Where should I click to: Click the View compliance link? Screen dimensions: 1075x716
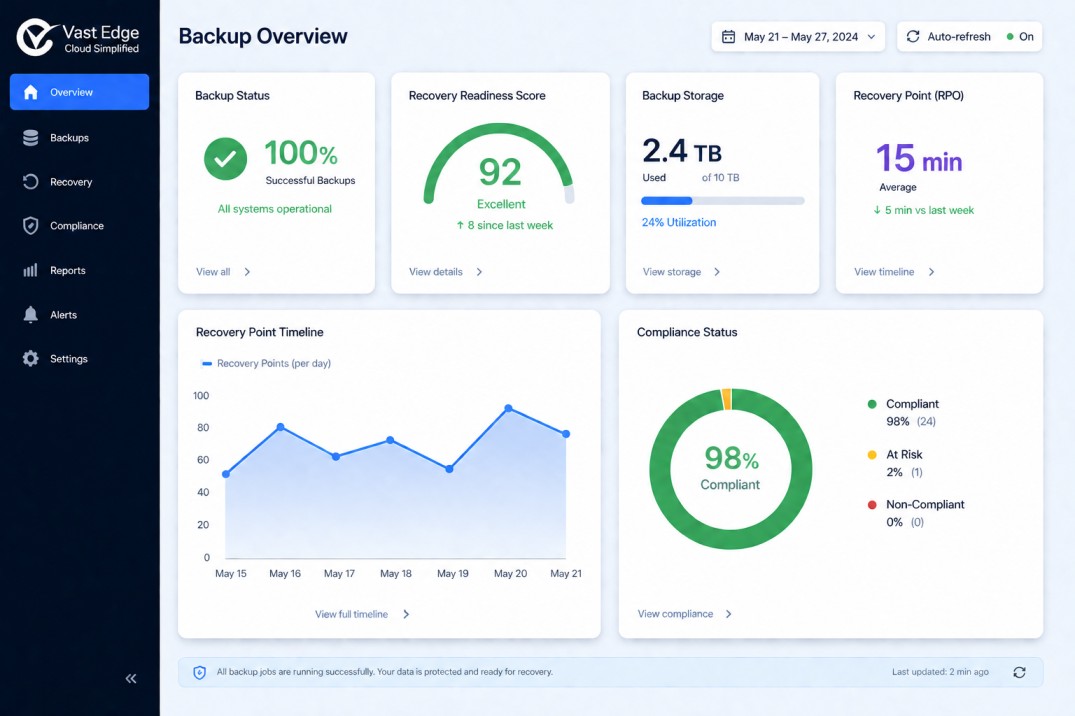click(x=675, y=614)
